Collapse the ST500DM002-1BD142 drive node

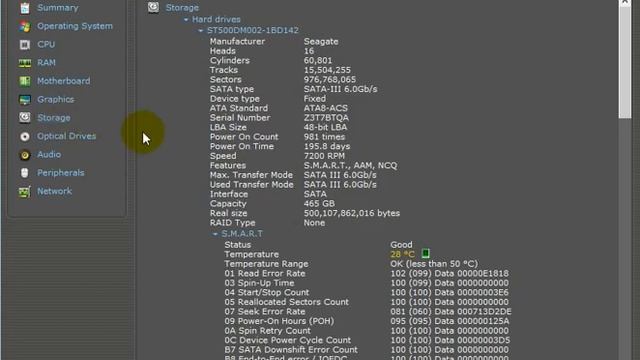click(x=200, y=31)
